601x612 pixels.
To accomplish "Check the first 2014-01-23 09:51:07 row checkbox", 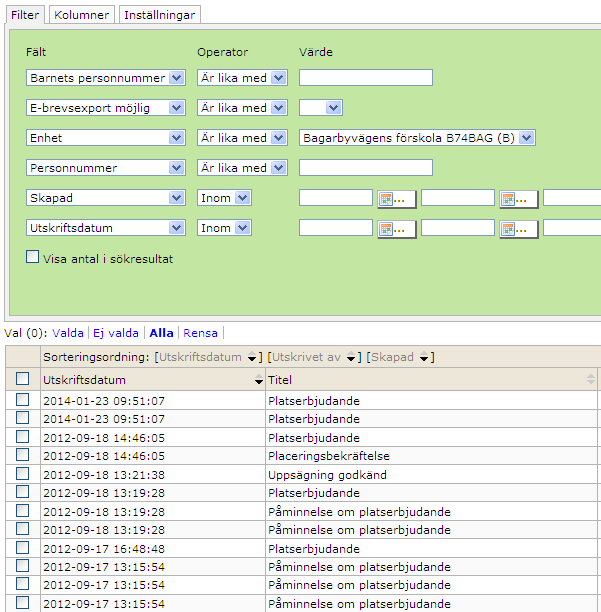I will pos(23,400).
